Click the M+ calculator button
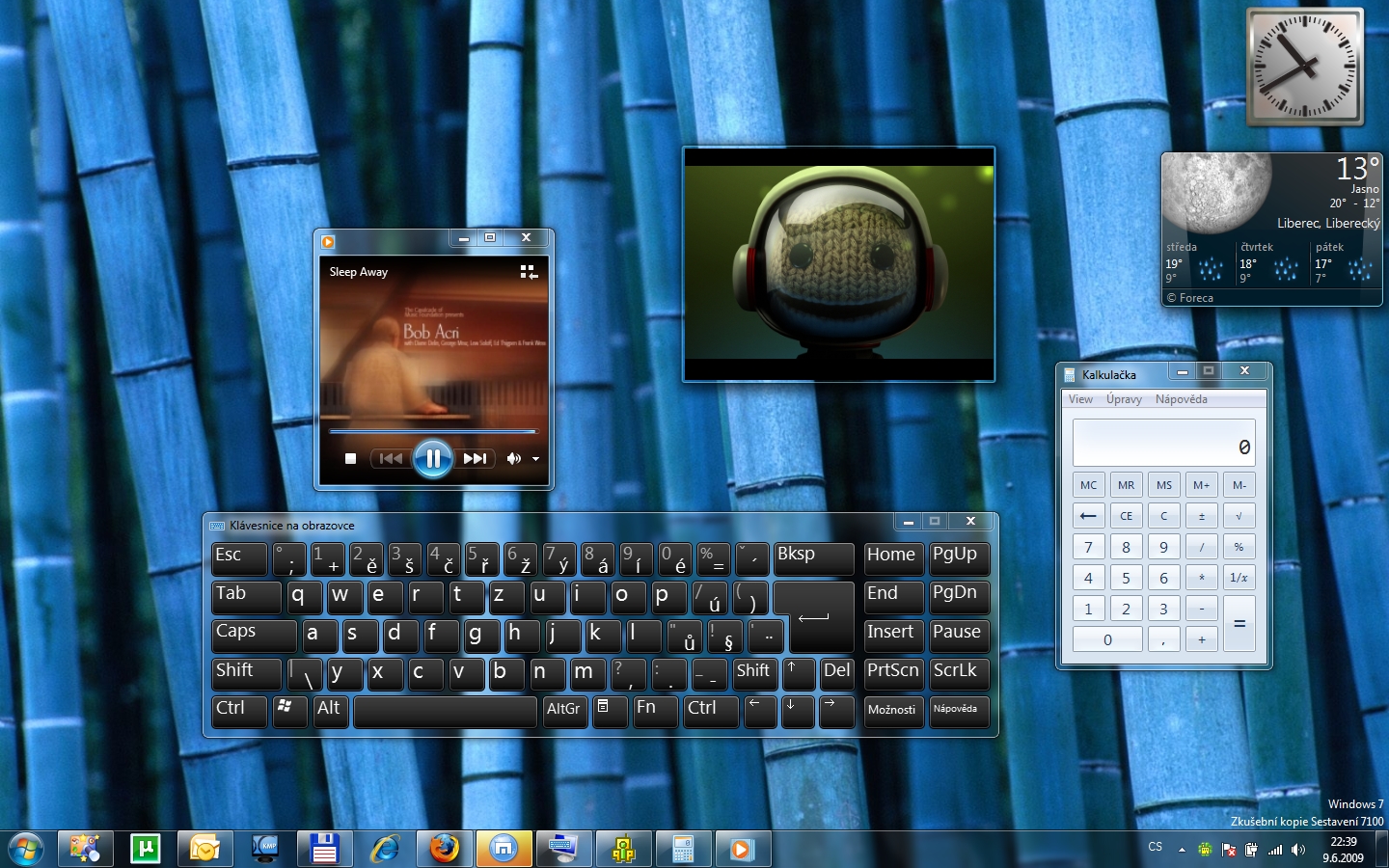This screenshot has height=868, width=1389. tap(1202, 485)
